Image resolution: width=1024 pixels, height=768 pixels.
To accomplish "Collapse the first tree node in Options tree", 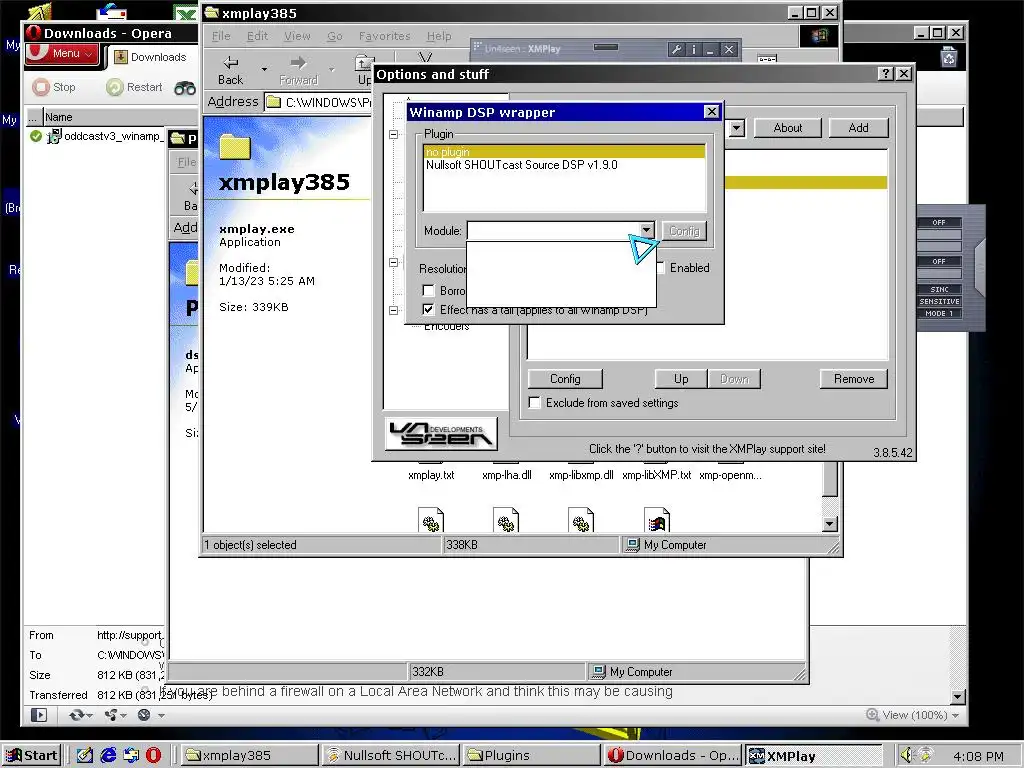I will (x=393, y=135).
